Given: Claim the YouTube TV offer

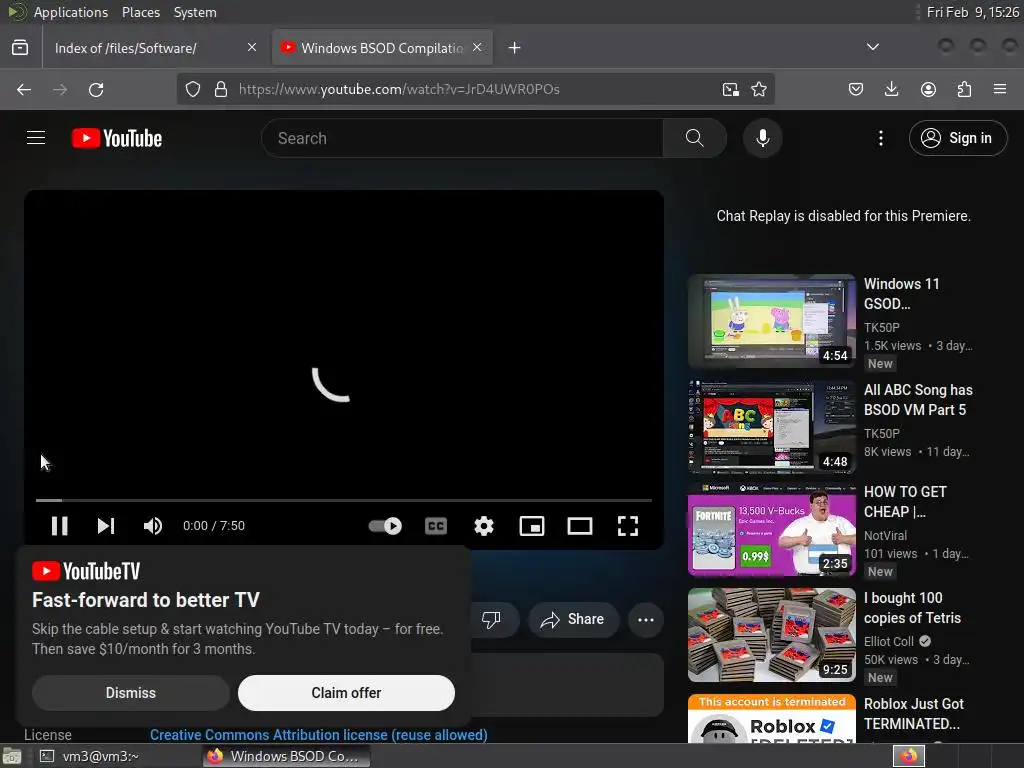Looking at the screenshot, I should pos(346,693).
